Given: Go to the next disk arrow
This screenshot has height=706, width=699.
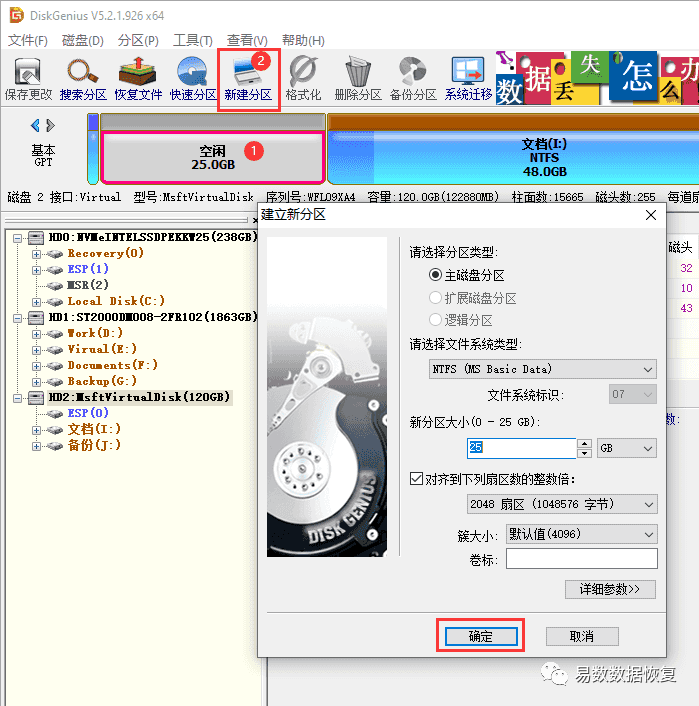Looking at the screenshot, I should click(x=50, y=125).
